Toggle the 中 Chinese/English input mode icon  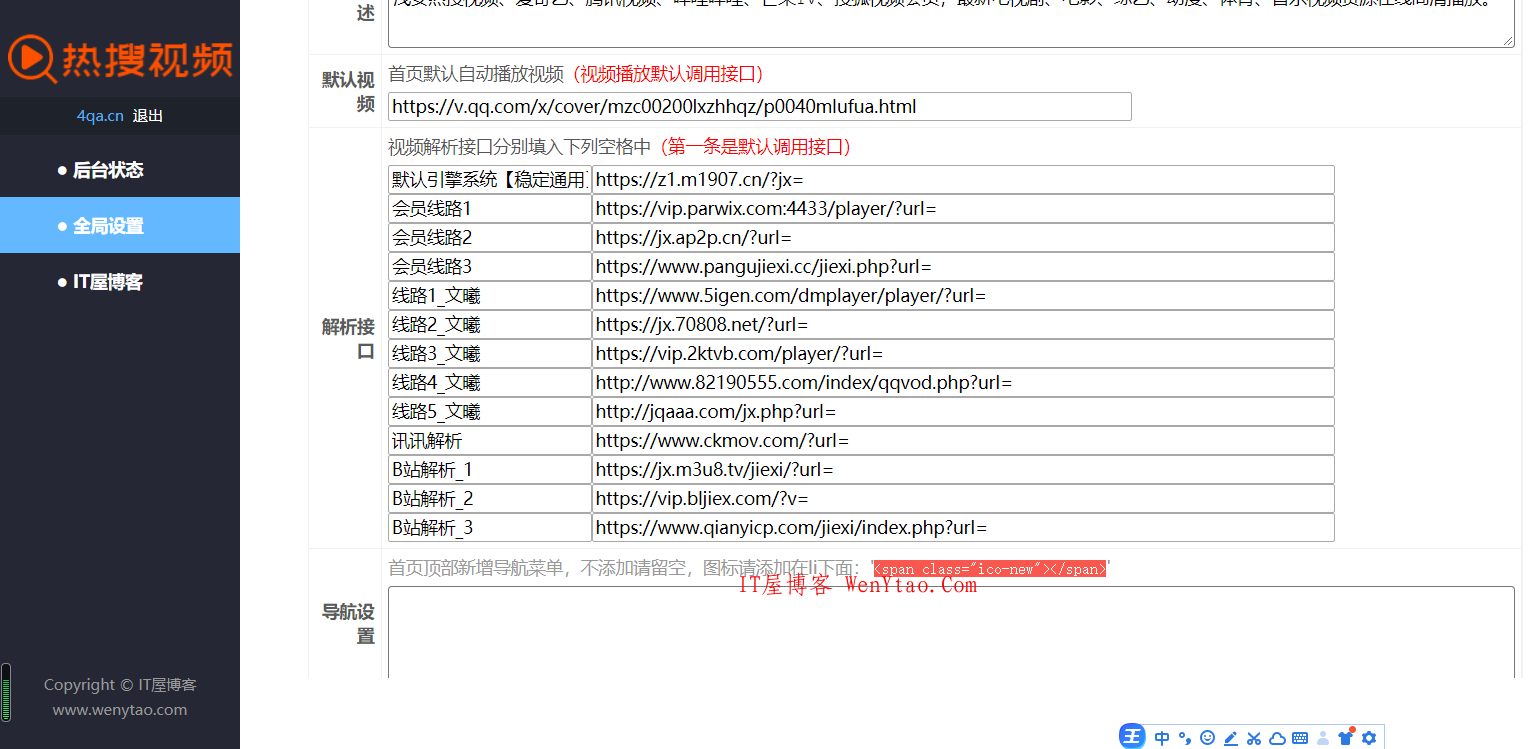(1162, 738)
